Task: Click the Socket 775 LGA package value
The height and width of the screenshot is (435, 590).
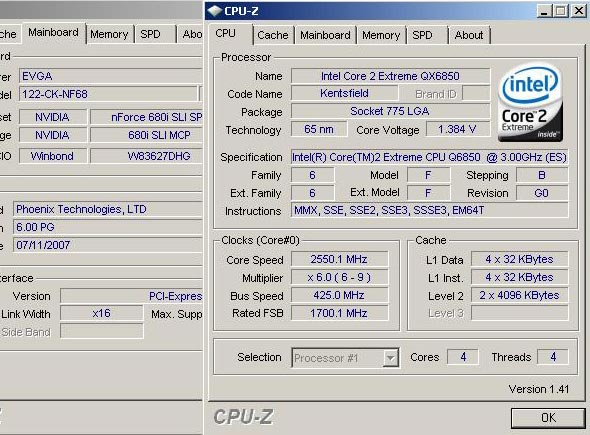Action: click(390, 111)
